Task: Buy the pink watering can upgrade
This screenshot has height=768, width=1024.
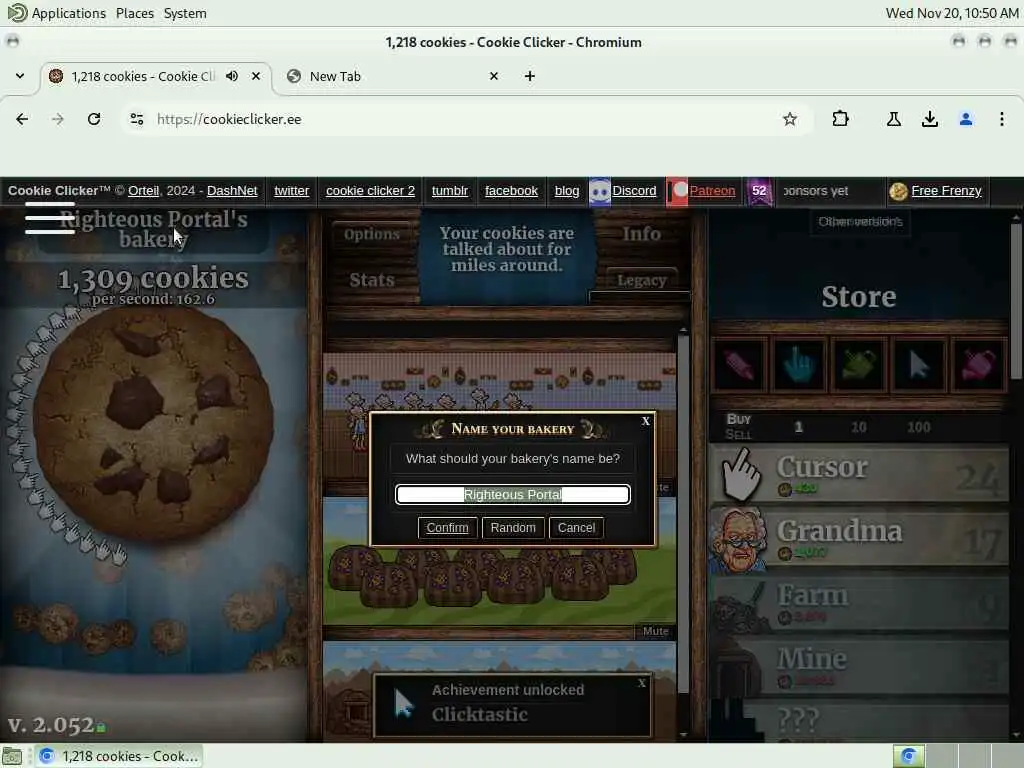Action: click(x=978, y=364)
